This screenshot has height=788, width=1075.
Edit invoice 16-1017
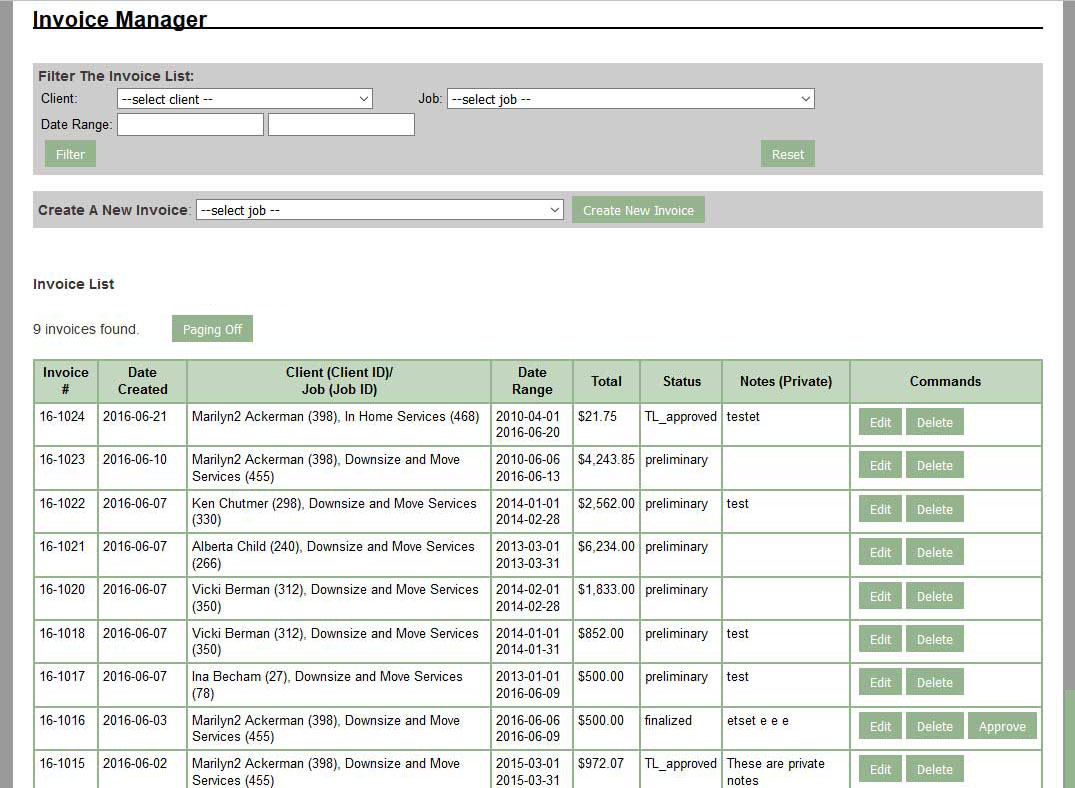[880, 682]
